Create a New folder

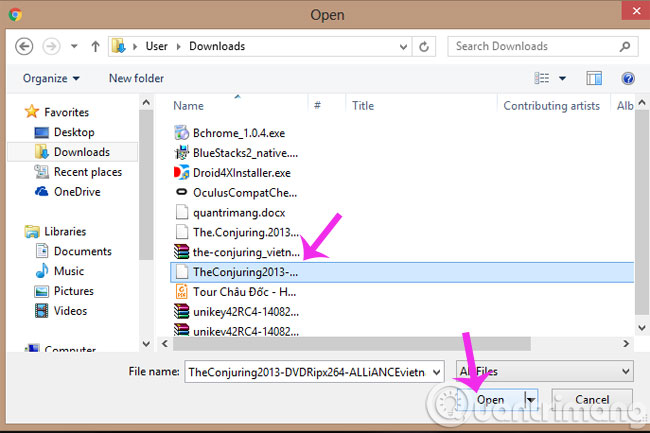[136, 78]
